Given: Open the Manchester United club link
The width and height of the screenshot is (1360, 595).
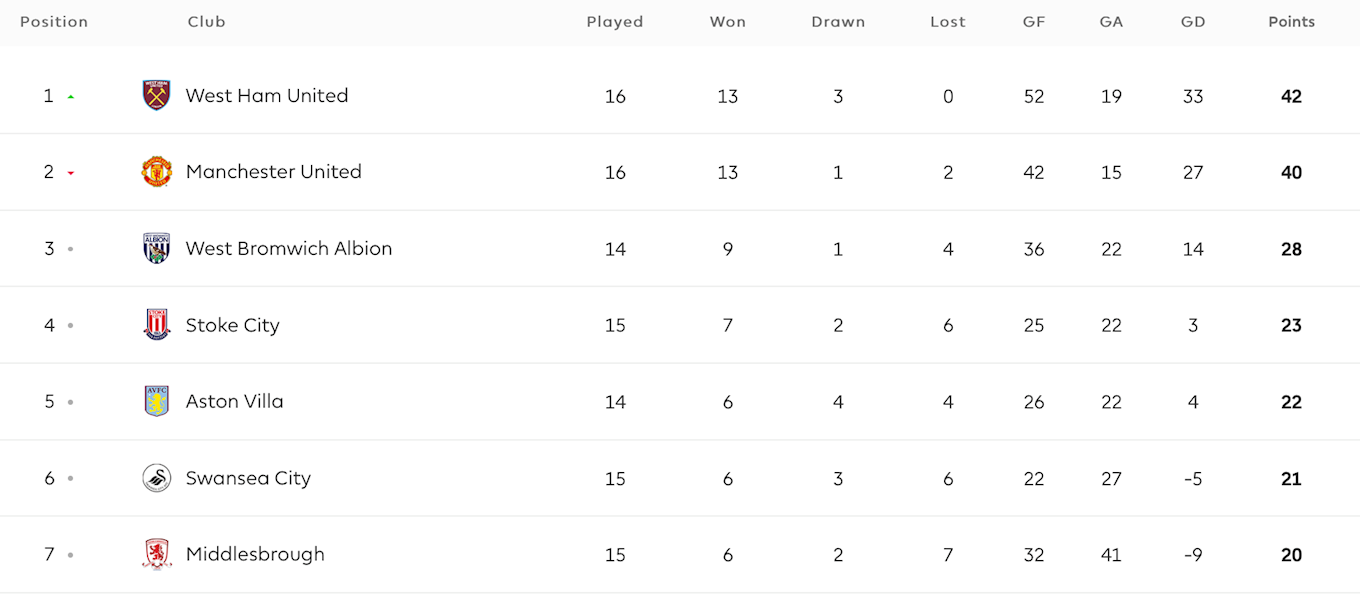Looking at the screenshot, I should point(274,172).
